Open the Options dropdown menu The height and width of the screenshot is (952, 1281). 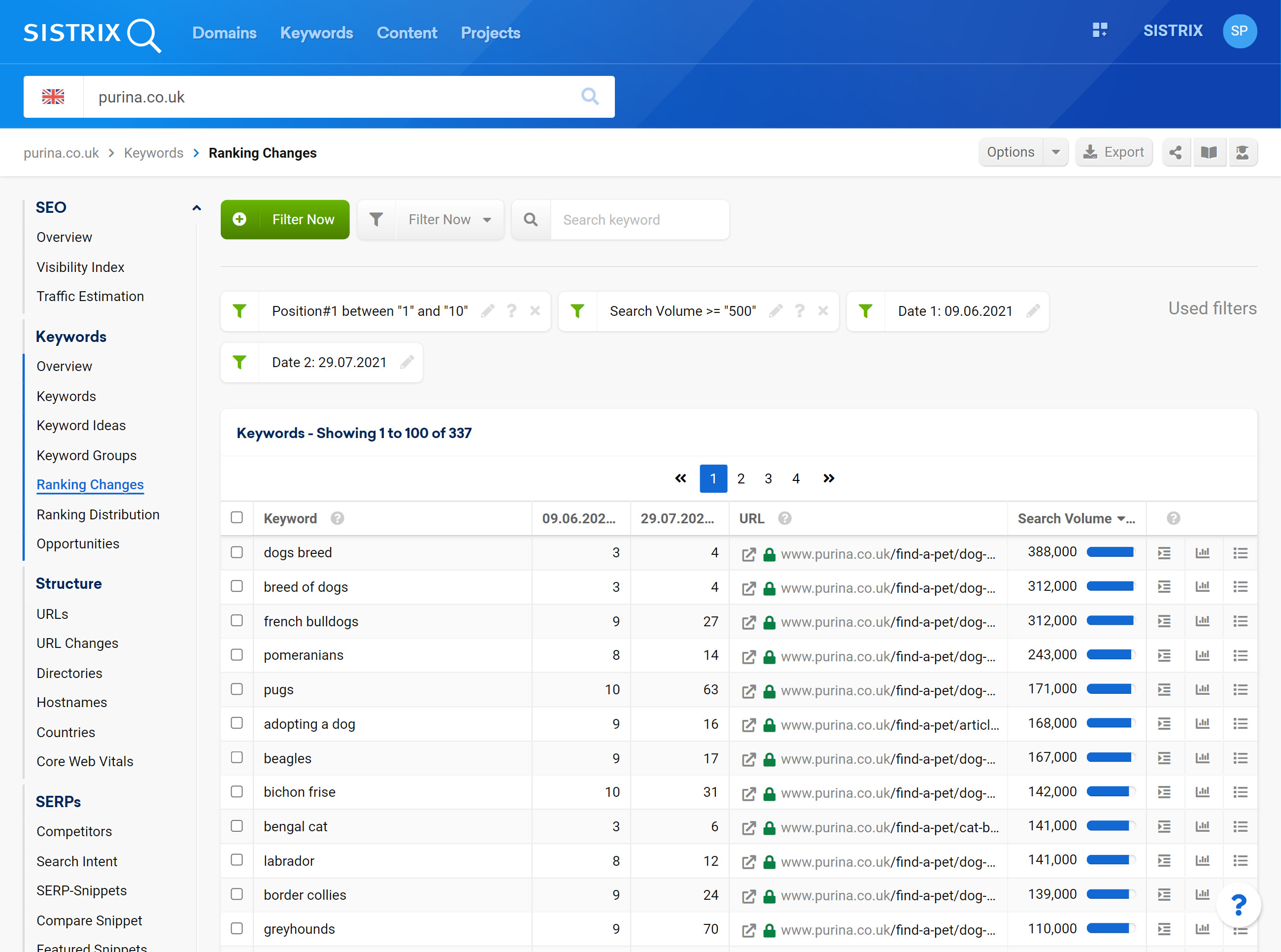(1021, 152)
